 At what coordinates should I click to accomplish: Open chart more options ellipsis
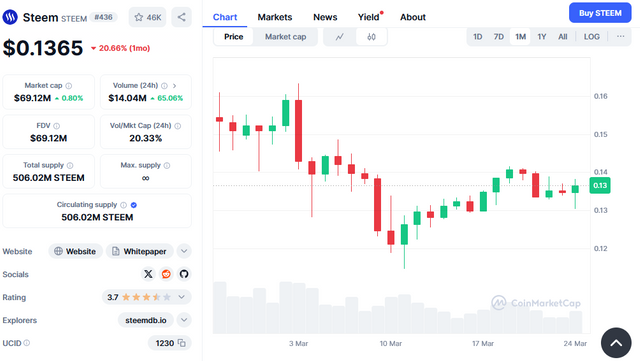point(620,37)
